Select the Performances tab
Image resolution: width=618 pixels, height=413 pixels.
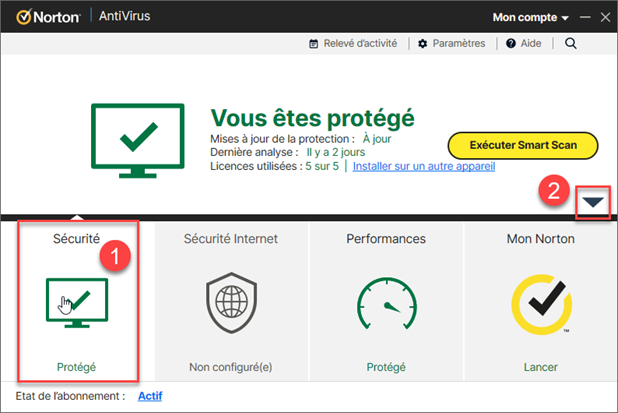(x=386, y=302)
